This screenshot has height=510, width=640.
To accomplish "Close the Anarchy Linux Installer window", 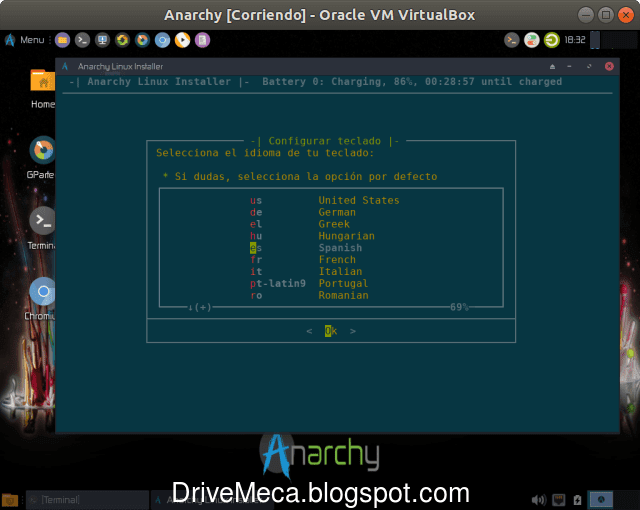I will click(609, 66).
